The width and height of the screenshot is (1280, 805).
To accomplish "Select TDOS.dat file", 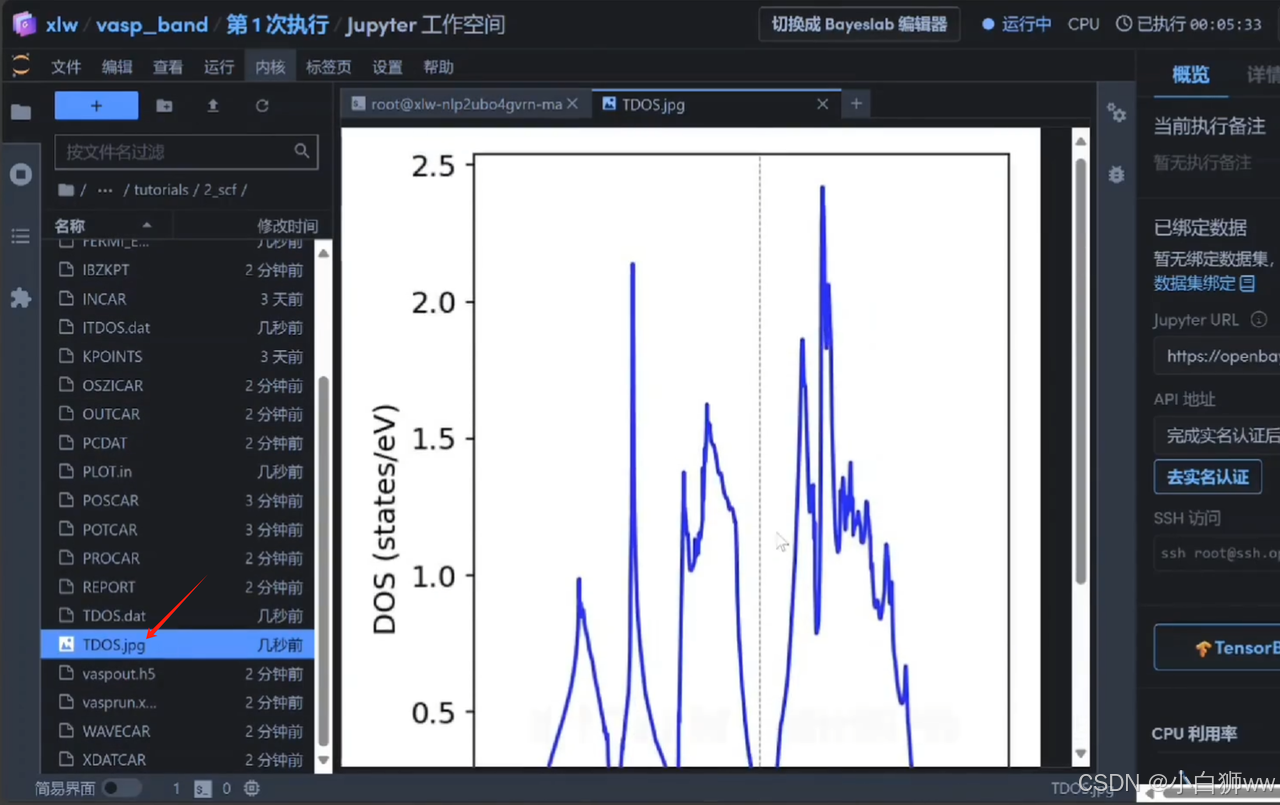I will pyautogui.click(x=178, y=615).
